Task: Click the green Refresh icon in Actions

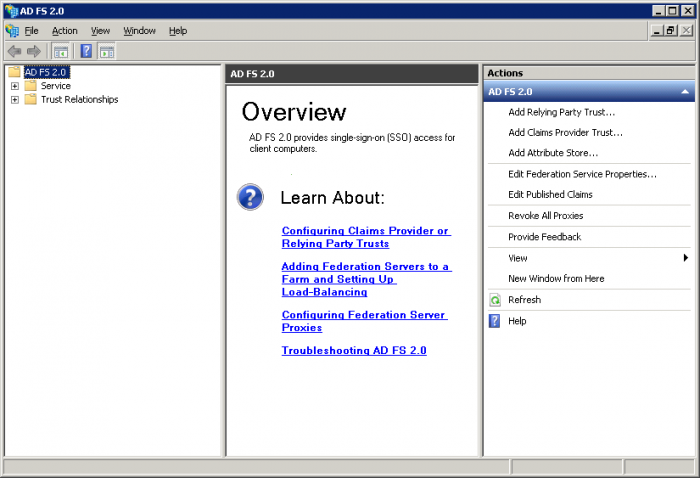Action: [x=494, y=300]
